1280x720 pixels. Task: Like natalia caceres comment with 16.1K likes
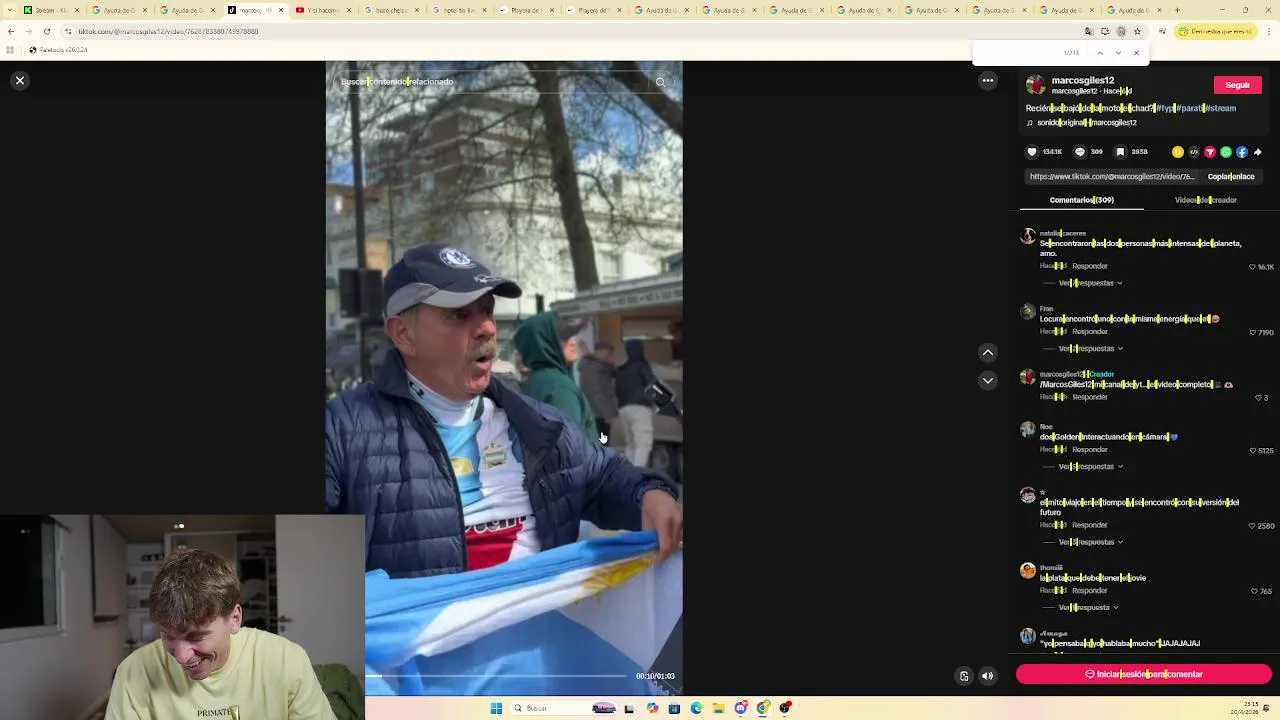point(1252,267)
